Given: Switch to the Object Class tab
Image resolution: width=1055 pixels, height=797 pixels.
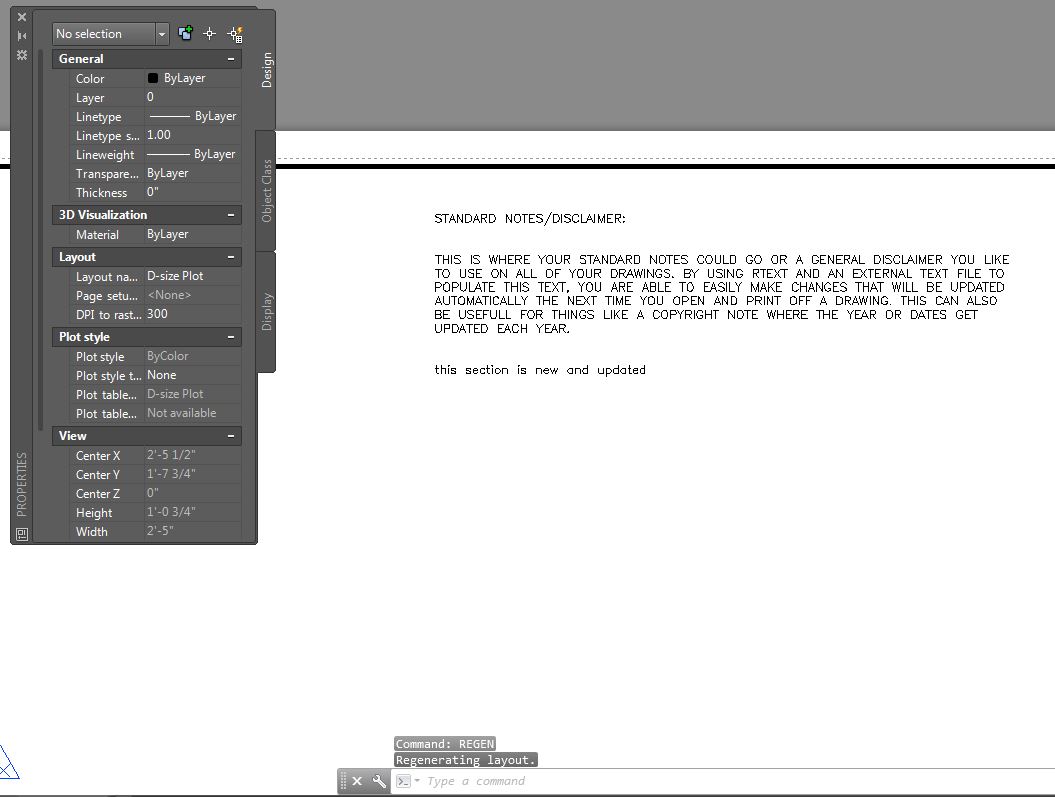Looking at the screenshot, I should tap(267, 191).
